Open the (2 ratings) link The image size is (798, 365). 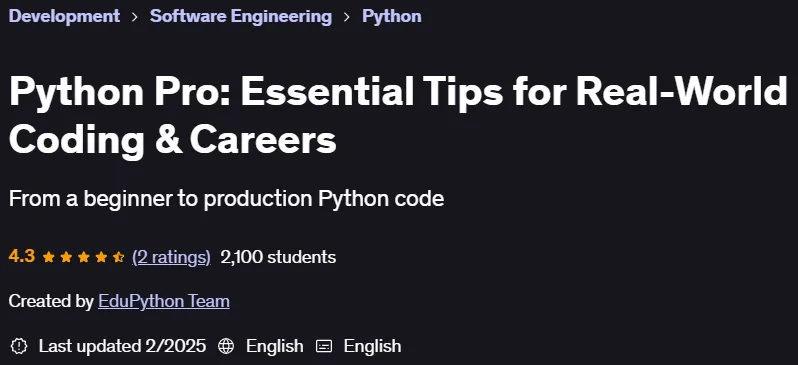[x=171, y=257]
